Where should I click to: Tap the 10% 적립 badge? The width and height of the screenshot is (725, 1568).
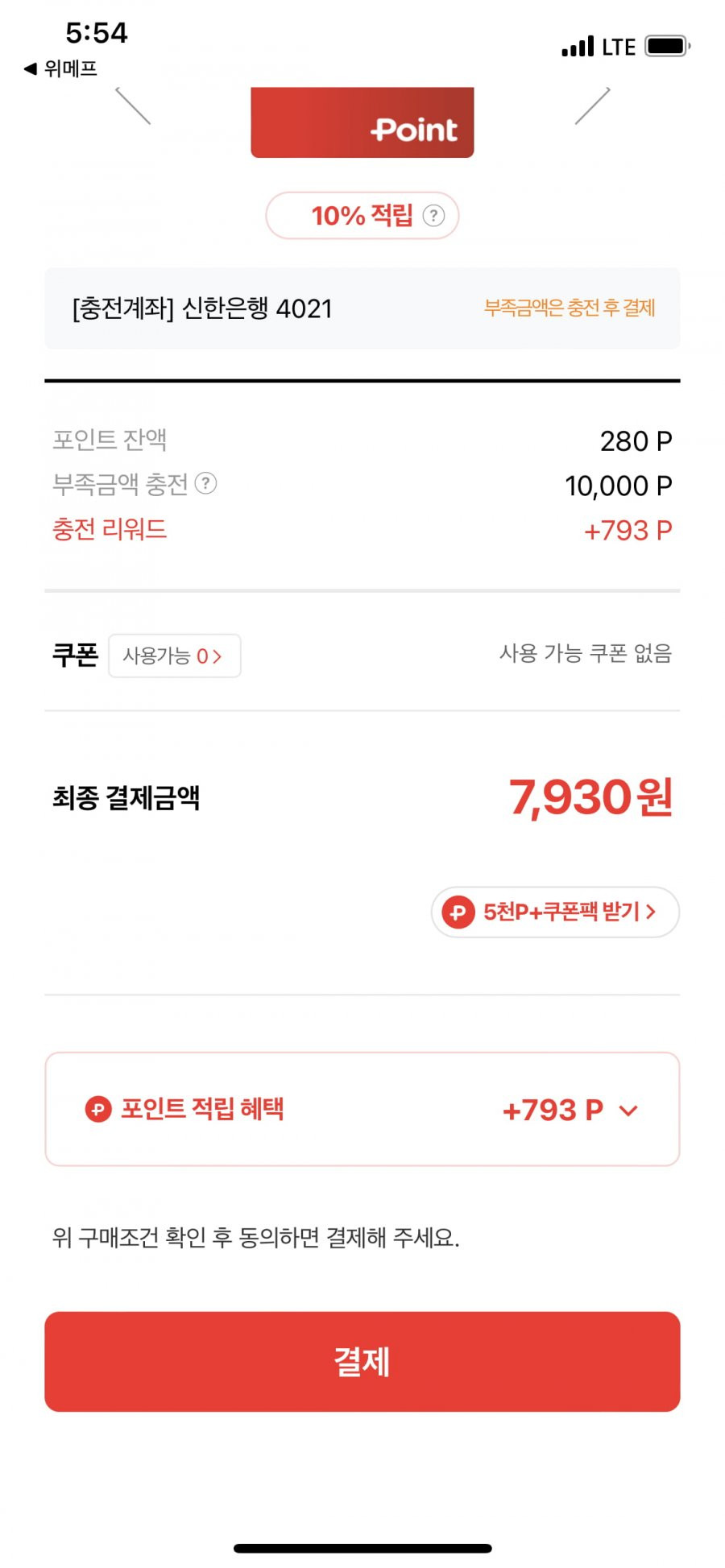pyautogui.click(x=362, y=216)
